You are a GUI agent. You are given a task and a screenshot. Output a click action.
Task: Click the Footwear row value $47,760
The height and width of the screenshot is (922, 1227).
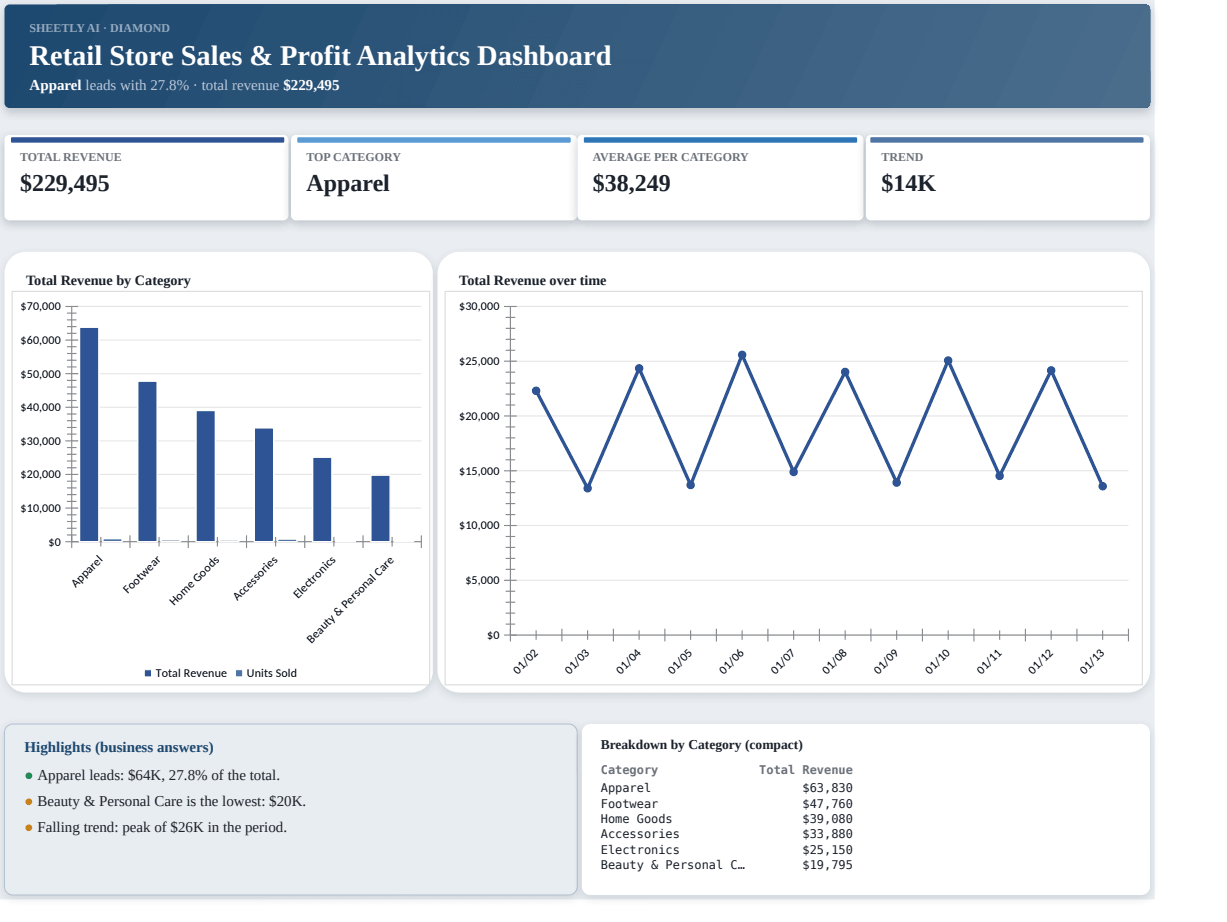click(828, 804)
